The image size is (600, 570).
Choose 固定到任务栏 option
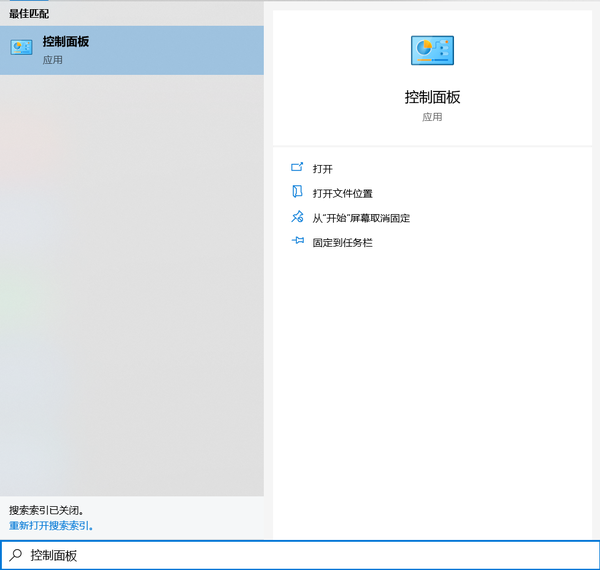click(x=342, y=243)
